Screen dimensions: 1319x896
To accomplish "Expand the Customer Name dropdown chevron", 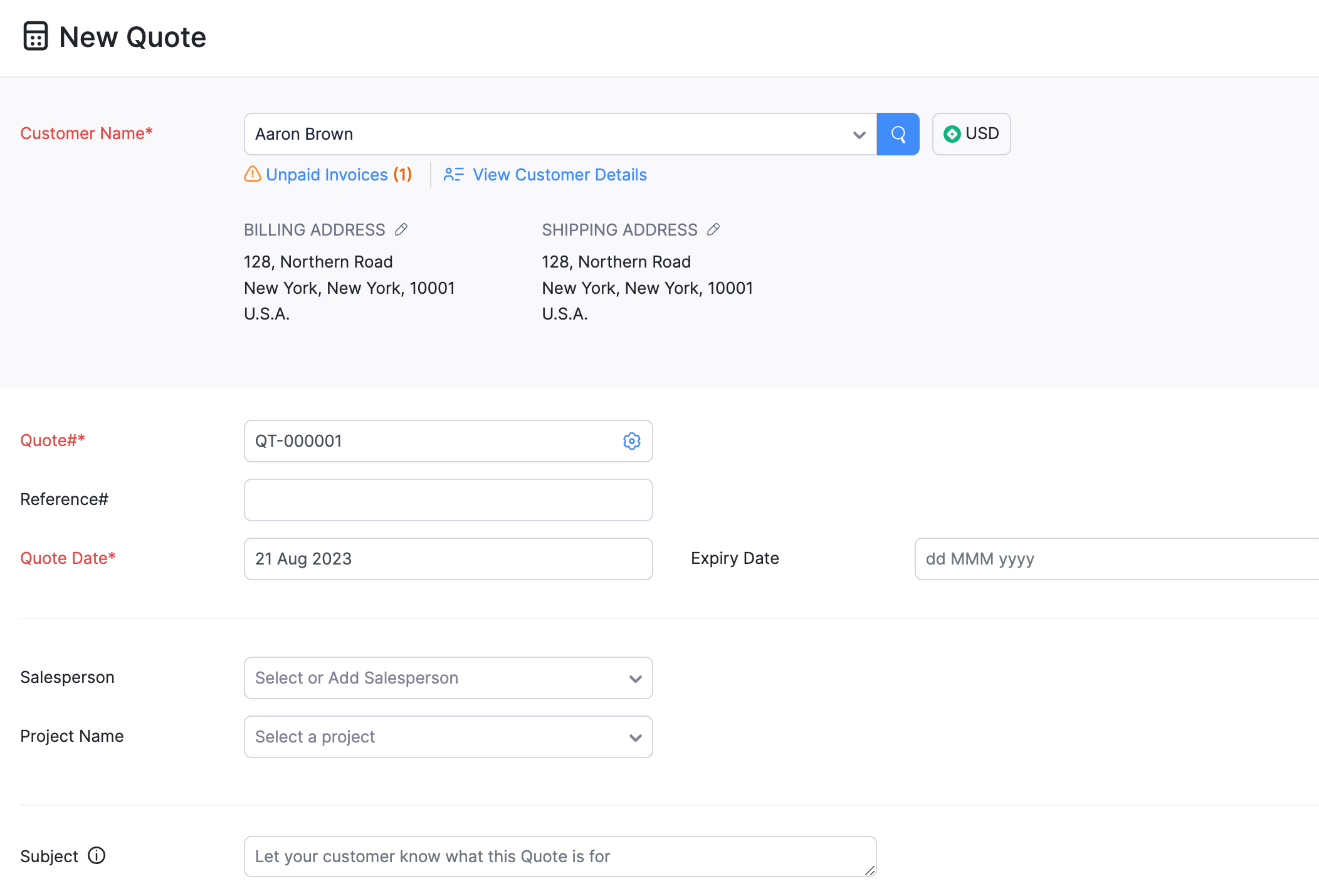I will point(859,135).
